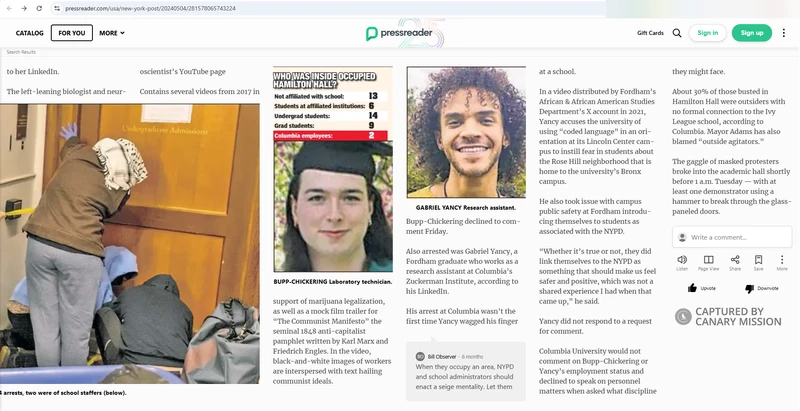Click commenter name Bill Observer
800x411 pixels.
pos(442,356)
